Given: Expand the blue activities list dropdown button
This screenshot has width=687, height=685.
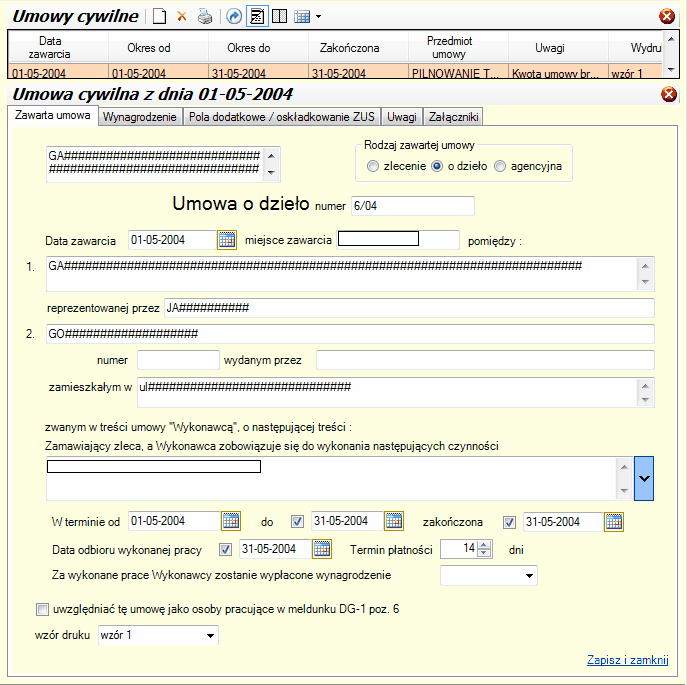Looking at the screenshot, I should click(x=644, y=479).
